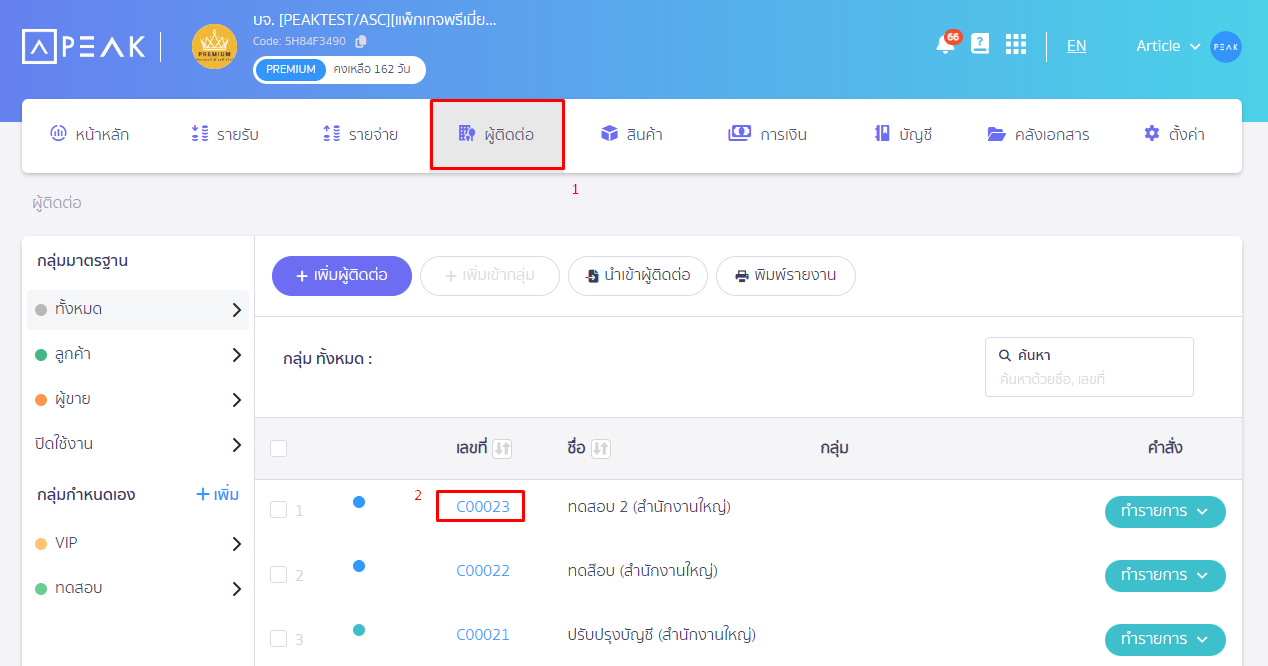Click the ตั้งค่า gear icon
The width and height of the screenshot is (1268, 666).
click(1150, 131)
